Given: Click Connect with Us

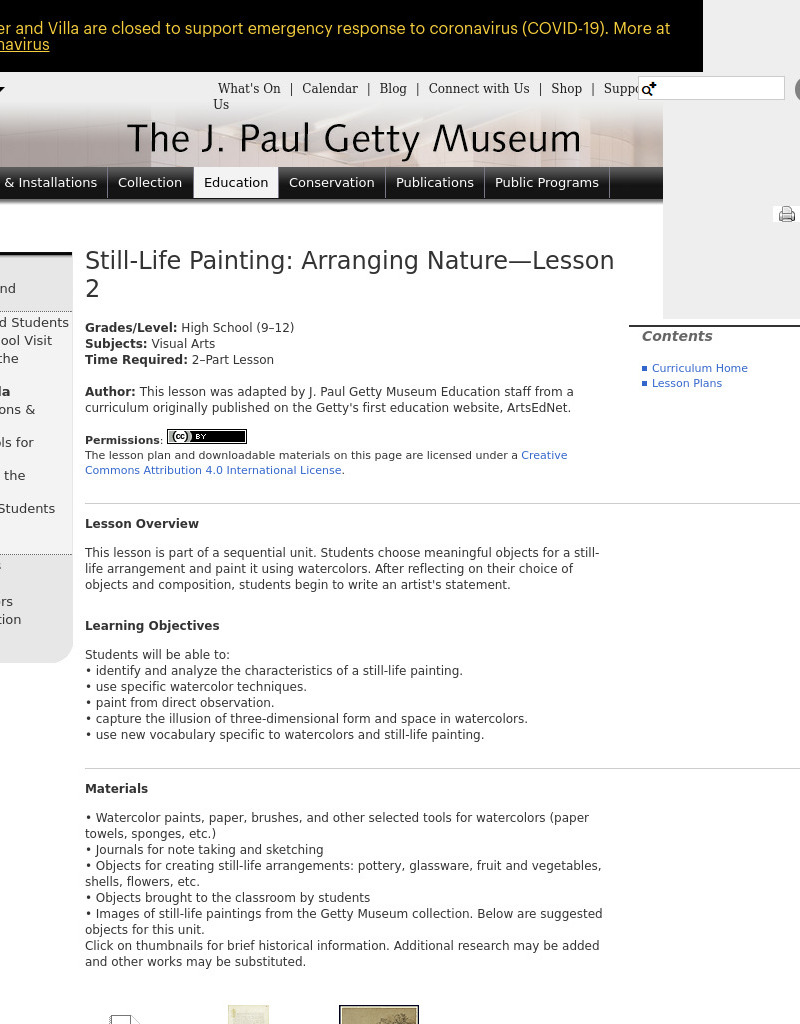Looking at the screenshot, I should click(x=478, y=88).
